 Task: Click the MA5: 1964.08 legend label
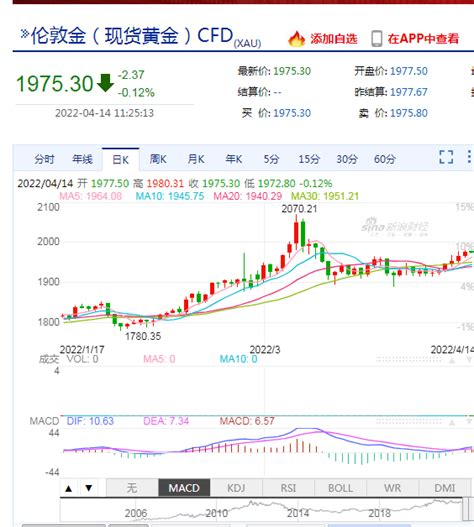(90, 196)
